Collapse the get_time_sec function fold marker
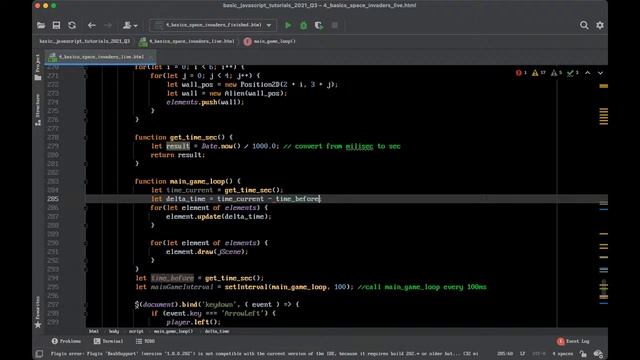640x360 pixels. [86, 138]
